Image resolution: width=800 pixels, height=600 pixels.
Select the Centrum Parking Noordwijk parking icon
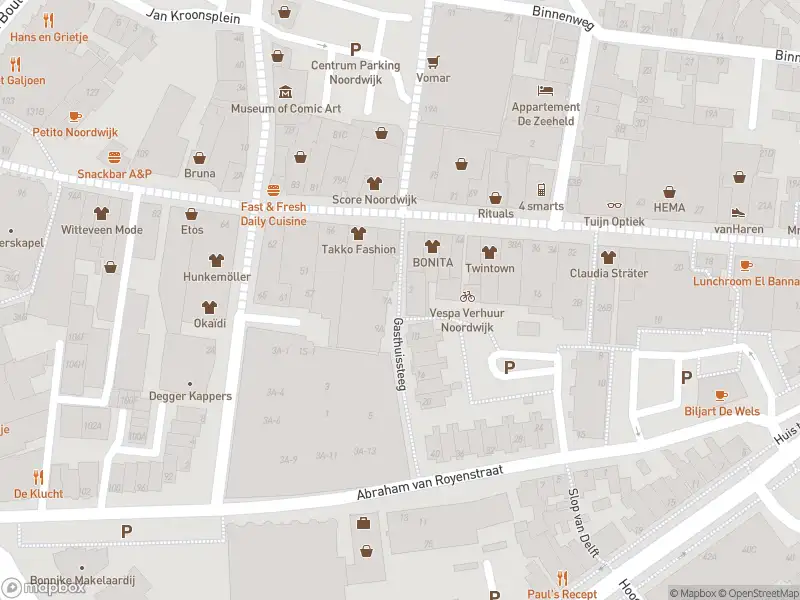pos(355,49)
